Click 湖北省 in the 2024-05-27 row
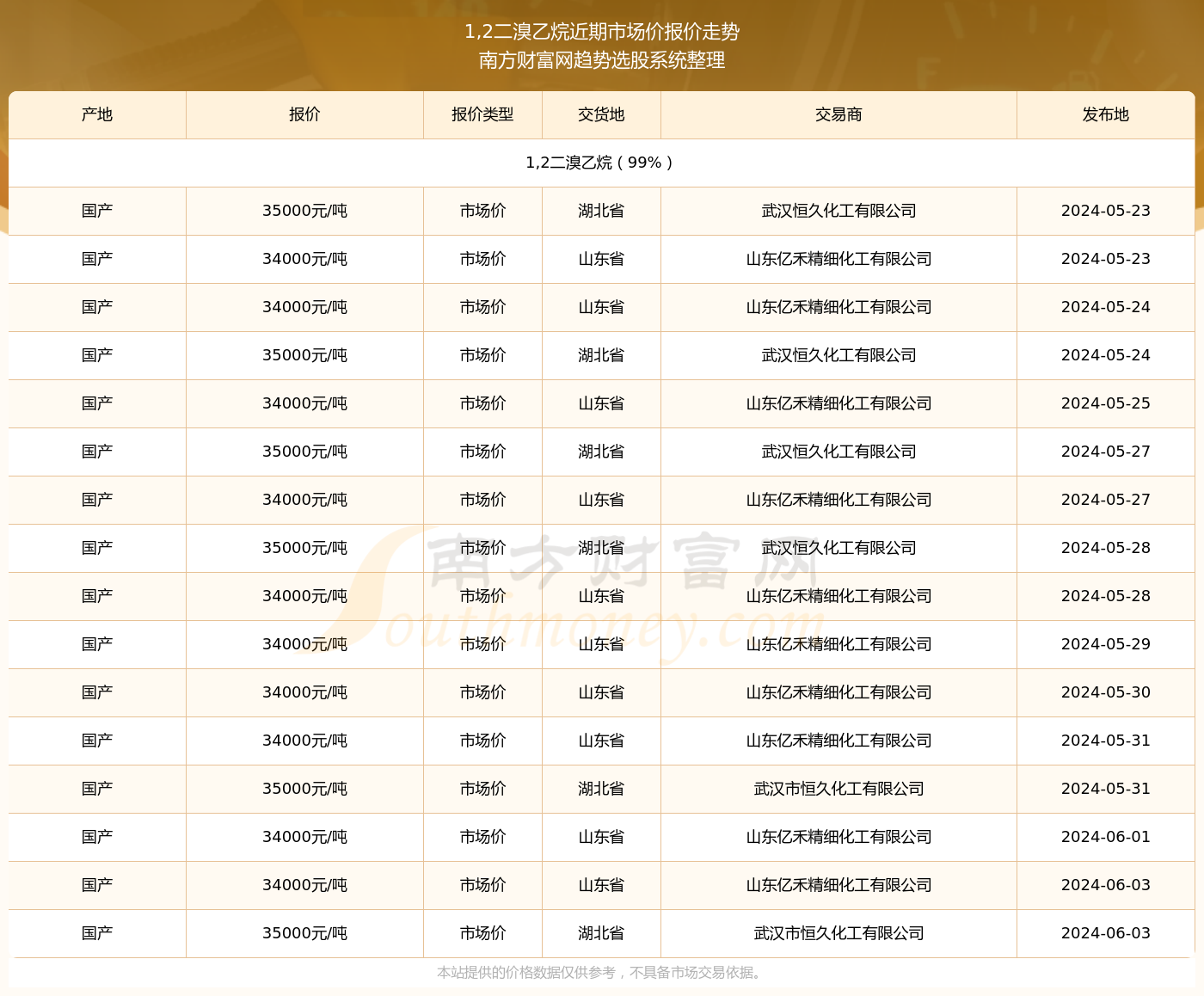The height and width of the screenshot is (996, 1204). [x=601, y=452]
